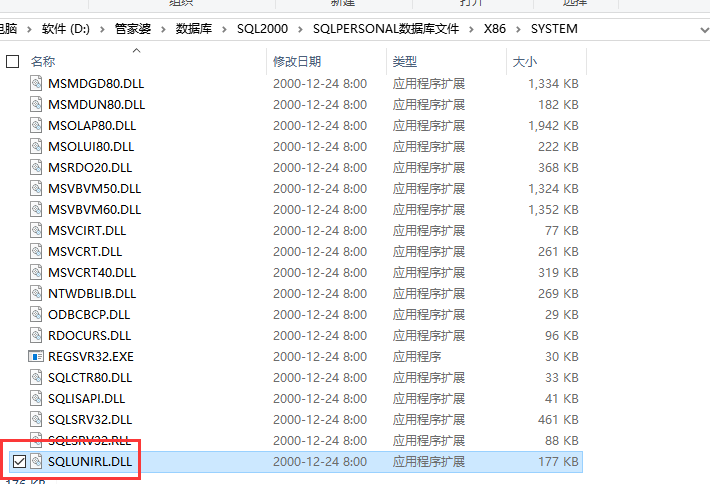Viewport: 710px width, 484px height.
Task: Navigate to 管家婆 breadcrumb folder
Action: click(x=133, y=29)
